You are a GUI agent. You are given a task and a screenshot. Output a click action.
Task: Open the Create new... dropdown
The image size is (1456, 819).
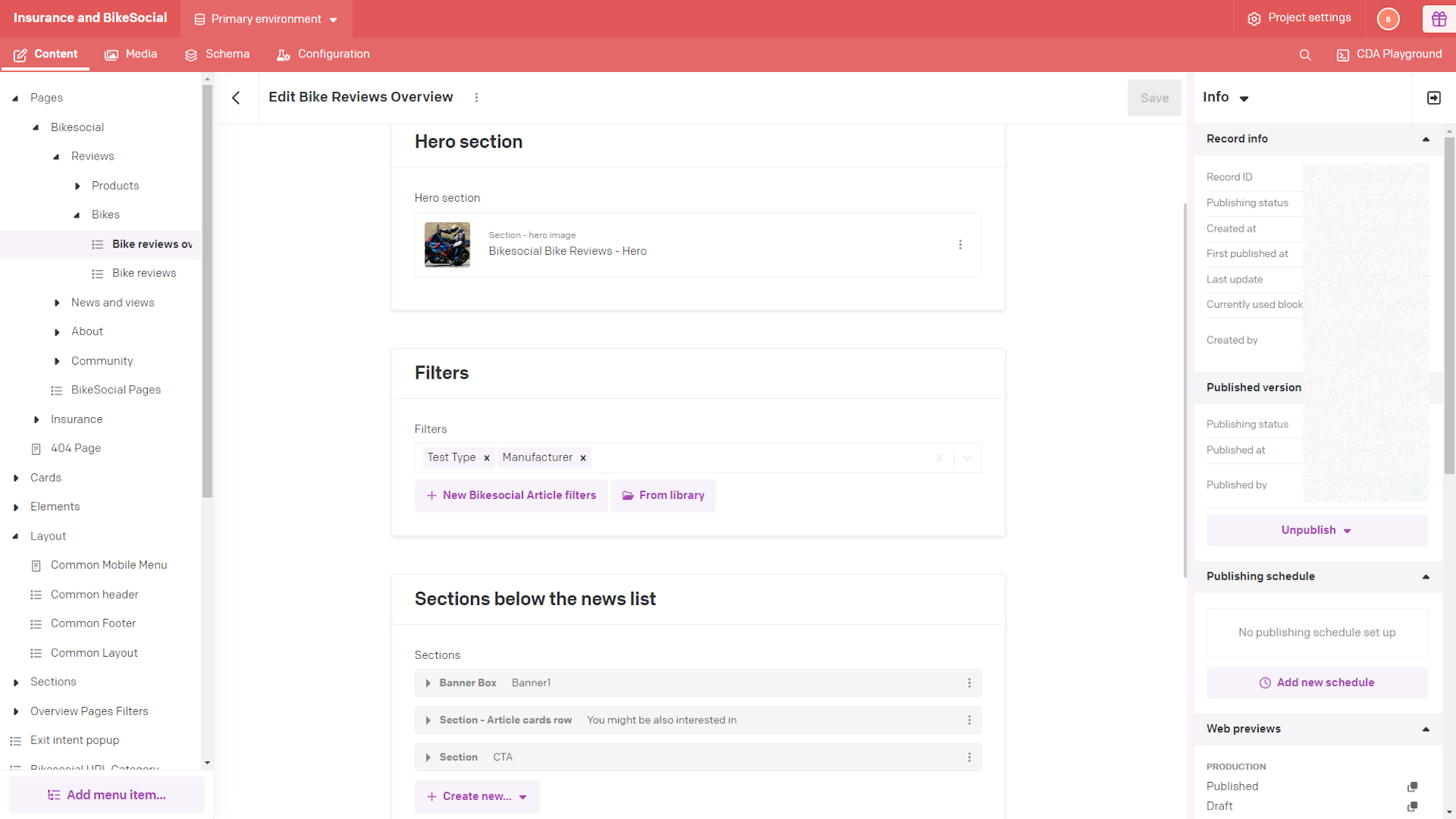click(x=477, y=796)
